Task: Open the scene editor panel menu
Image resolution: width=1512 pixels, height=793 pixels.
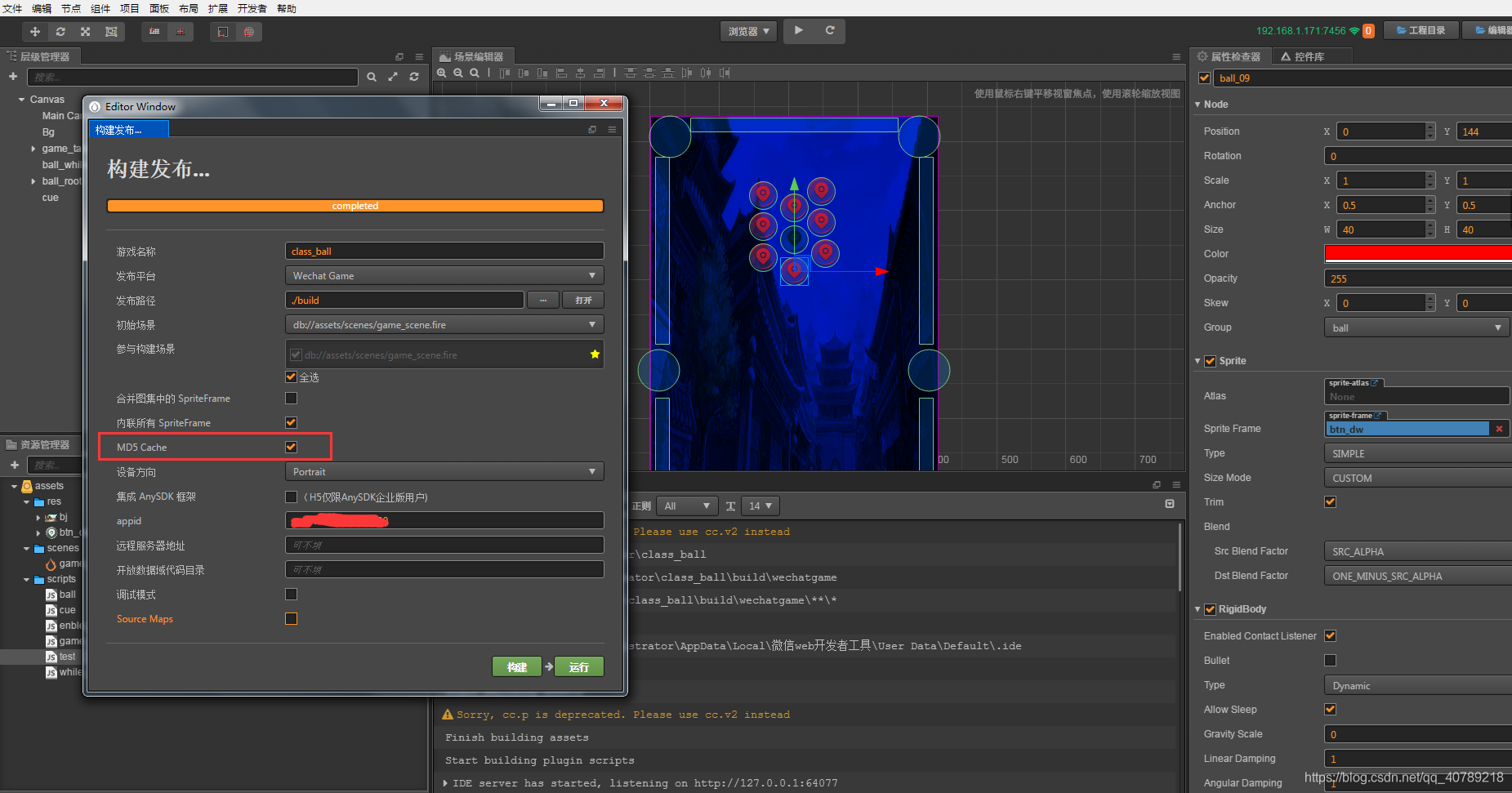Action: 1176,56
